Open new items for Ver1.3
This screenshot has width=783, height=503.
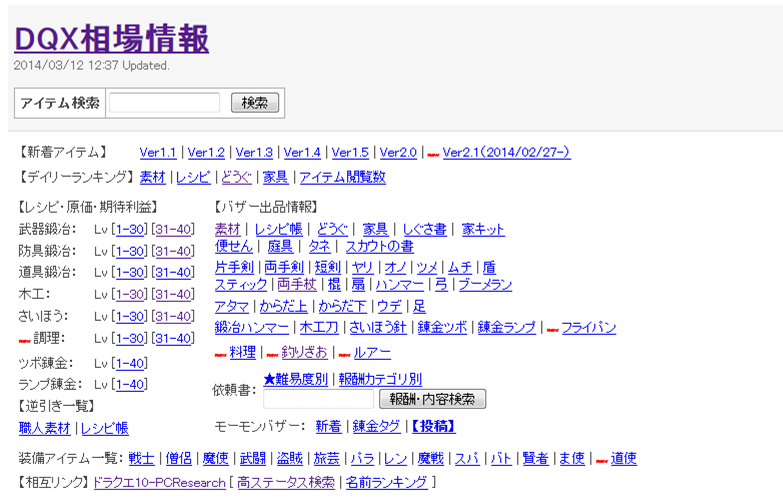254,152
